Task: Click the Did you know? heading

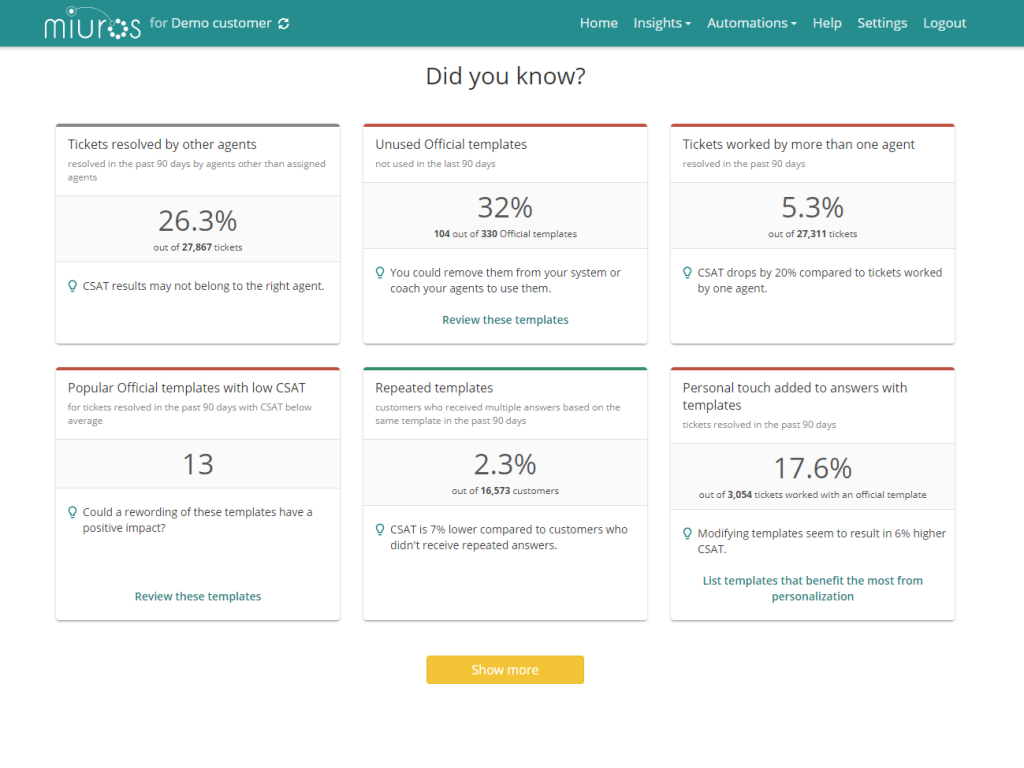Action: [x=505, y=77]
